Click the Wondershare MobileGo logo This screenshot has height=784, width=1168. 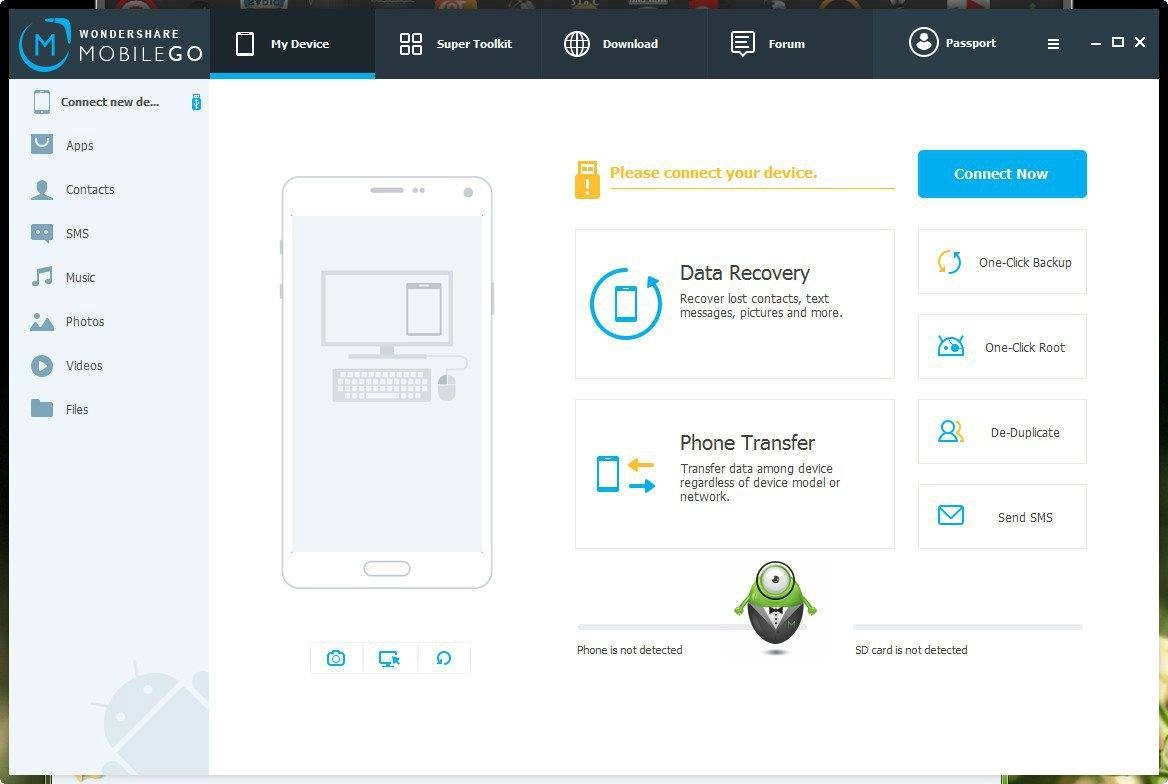110,45
